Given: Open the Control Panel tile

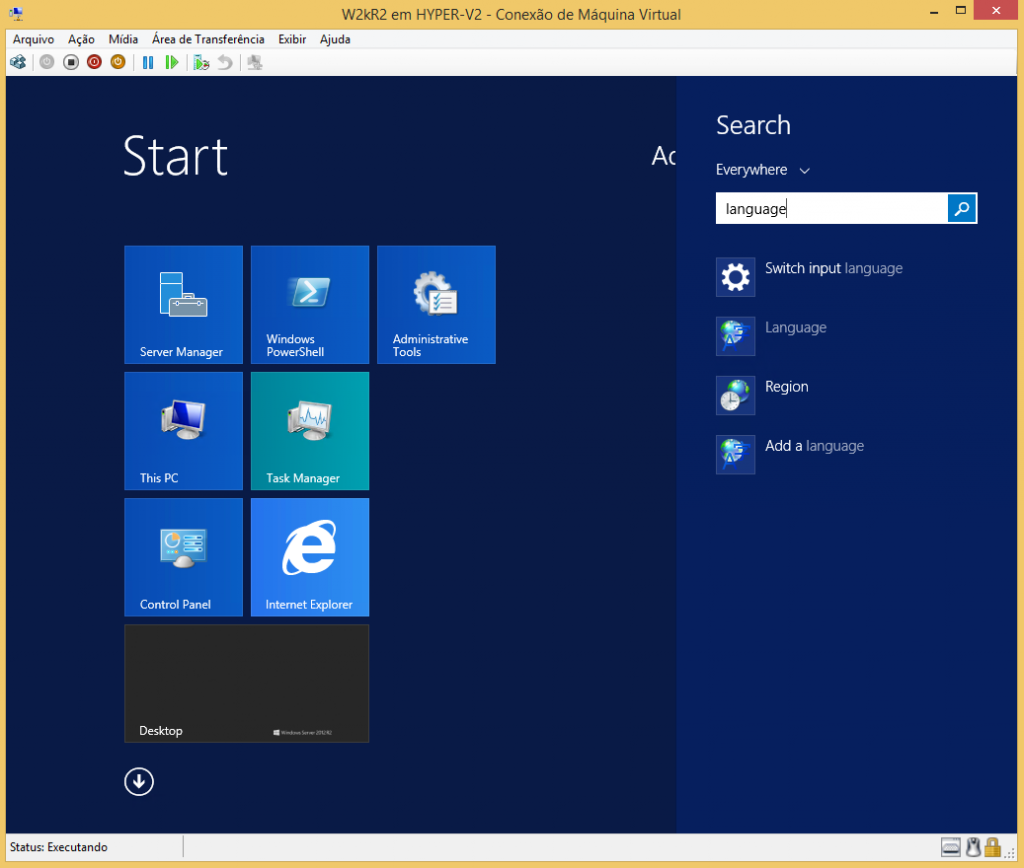Looking at the screenshot, I should coord(184,557).
